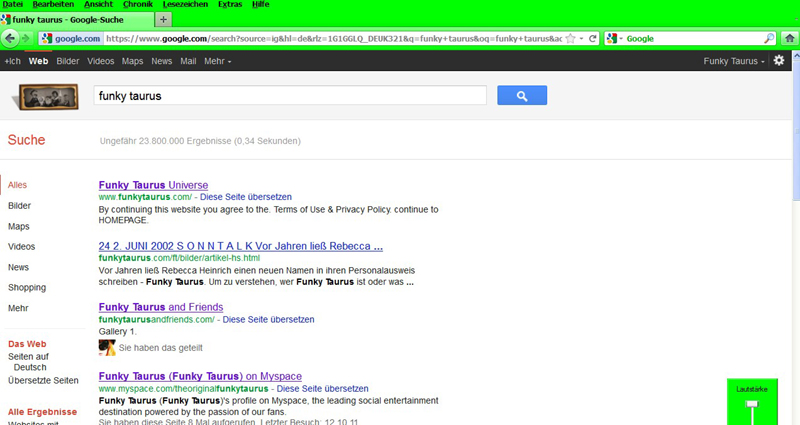Image resolution: width=800 pixels, height=425 pixels.
Task: Open the Chronik menu
Action: point(137,5)
